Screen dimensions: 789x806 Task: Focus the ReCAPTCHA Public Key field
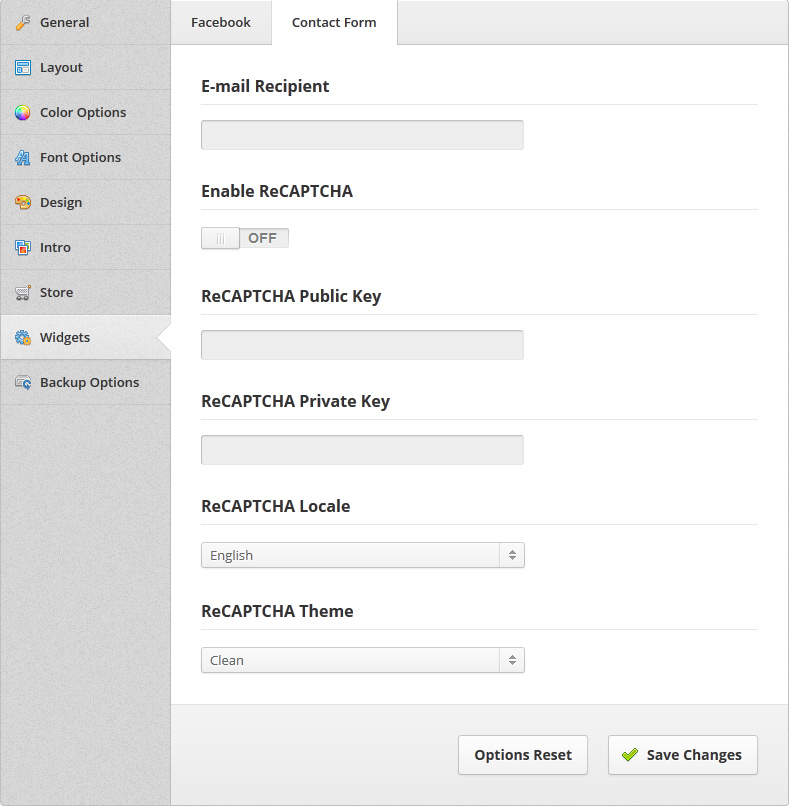click(362, 345)
